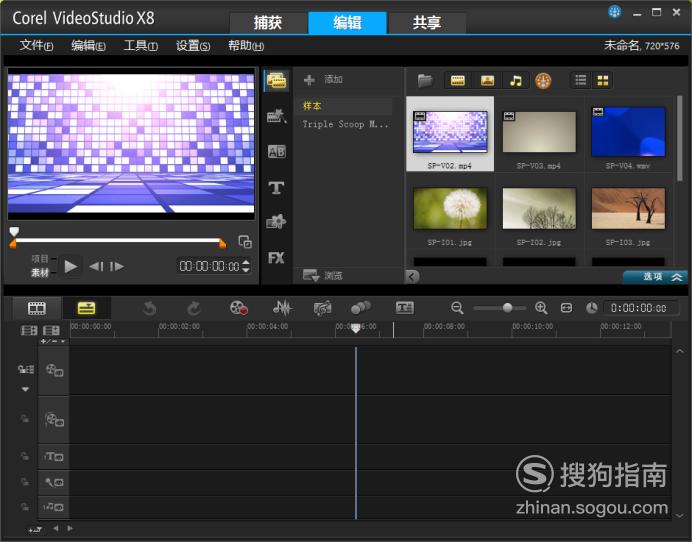Switch to Timeline view
The width and height of the screenshot is (692, 542).
pyautogui.click(x=86, y=308)
